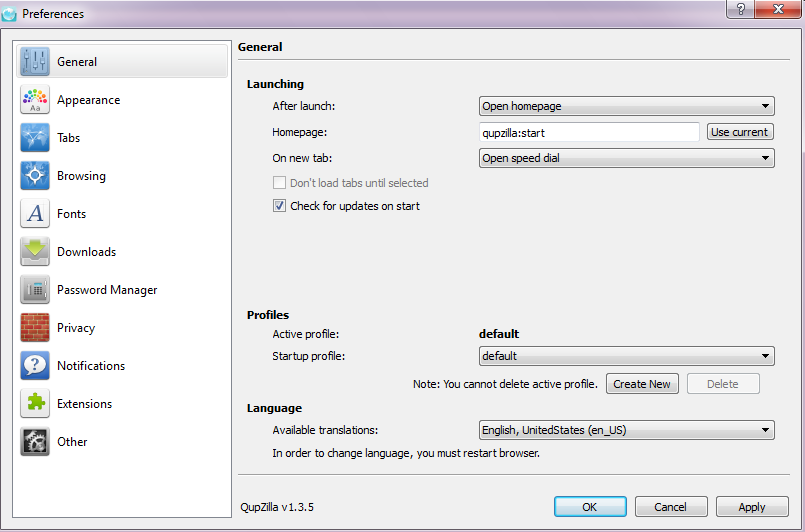Go to the Browsing settings page
Screen dimensions: 805x532
(x=122, y=176)
